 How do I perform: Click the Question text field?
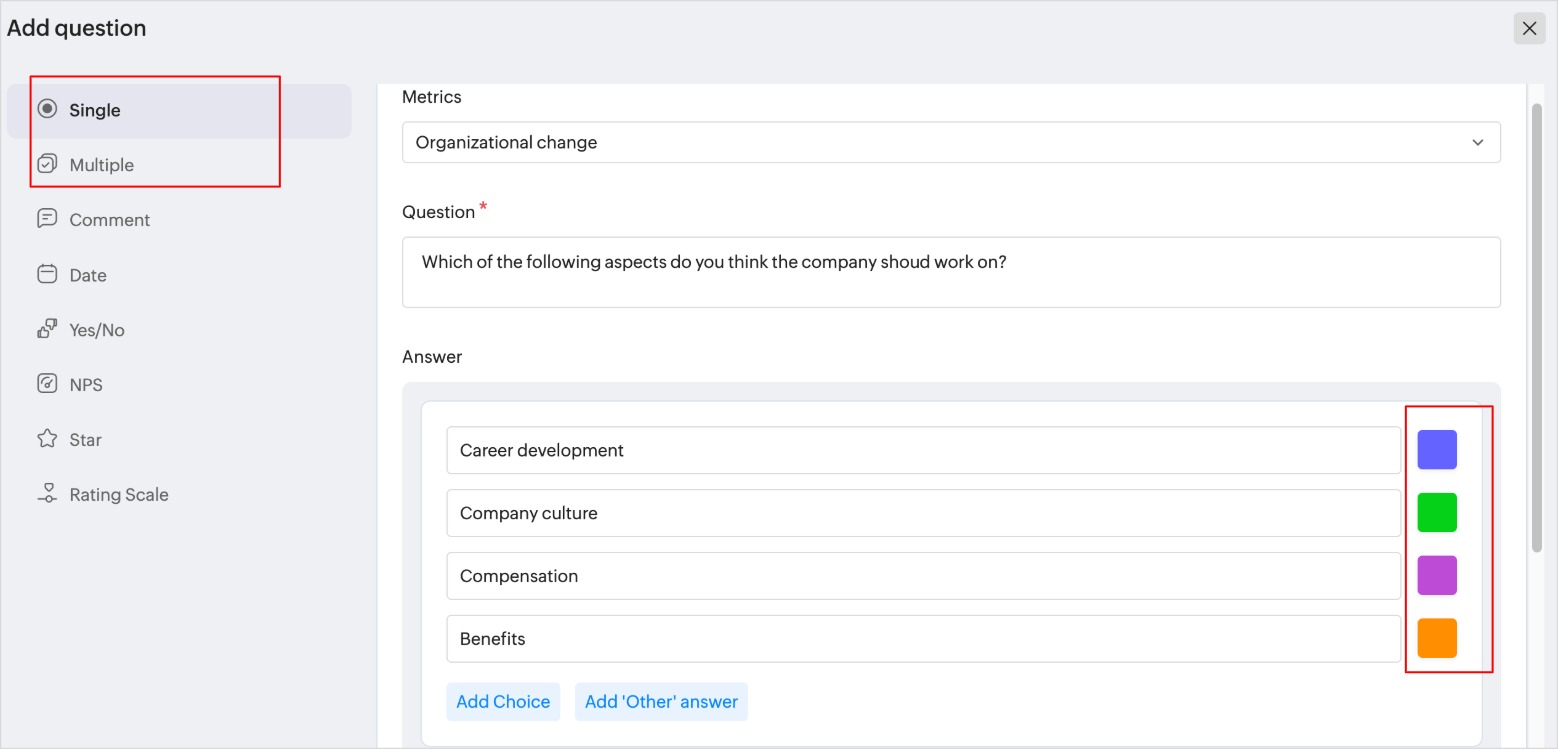pos(950,272)
